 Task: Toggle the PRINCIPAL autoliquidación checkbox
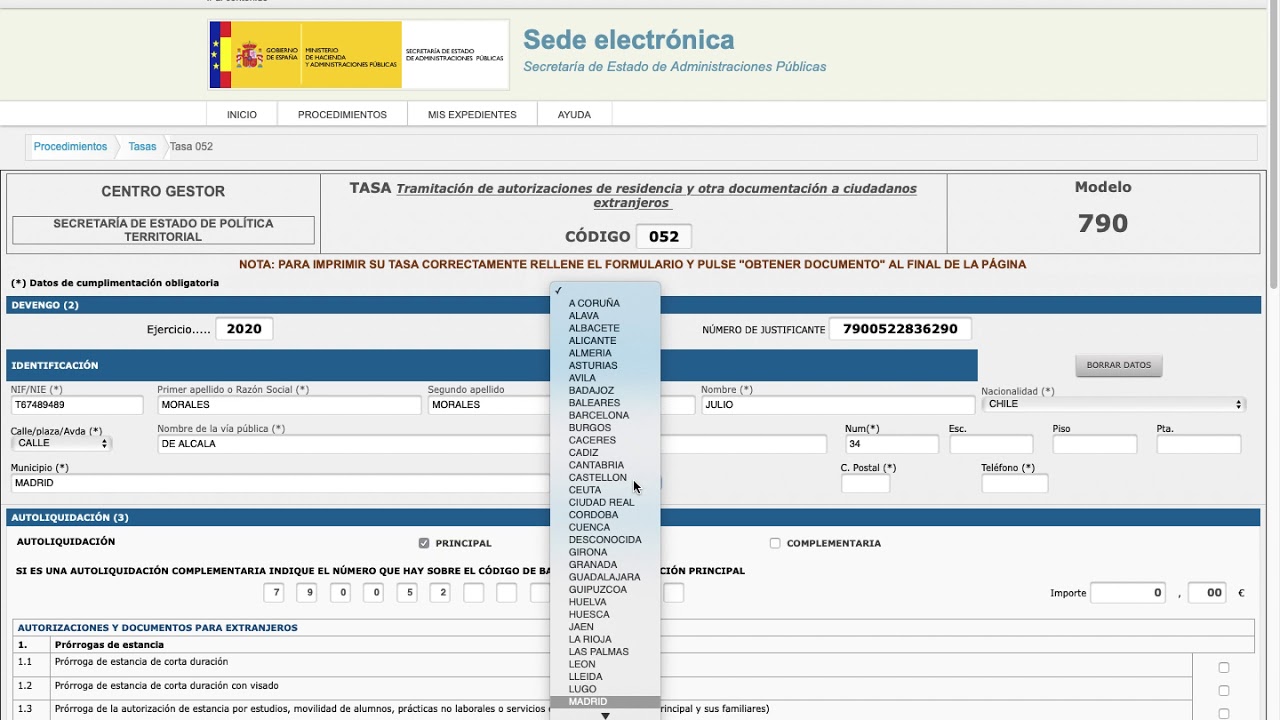tap(424, 543)
